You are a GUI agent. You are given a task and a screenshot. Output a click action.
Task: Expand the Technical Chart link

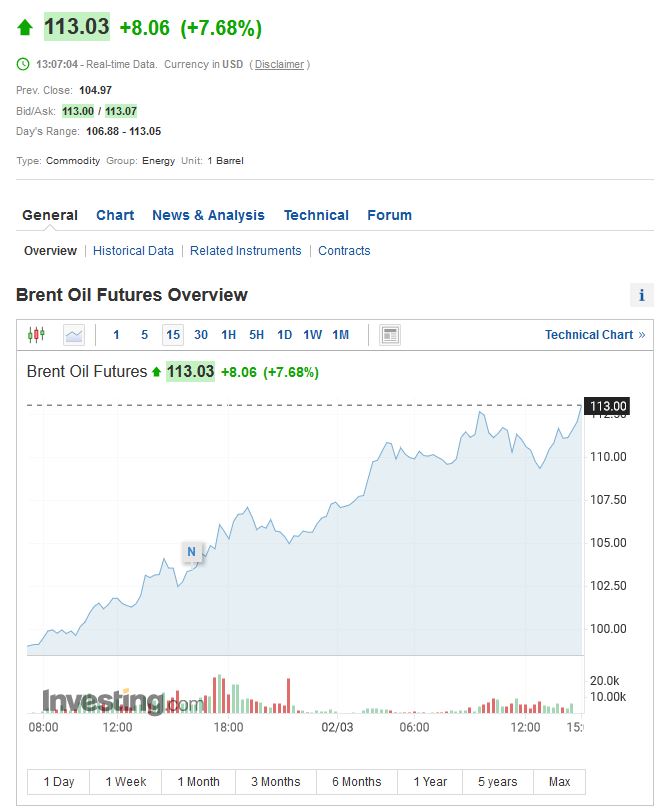pos(595,335)
